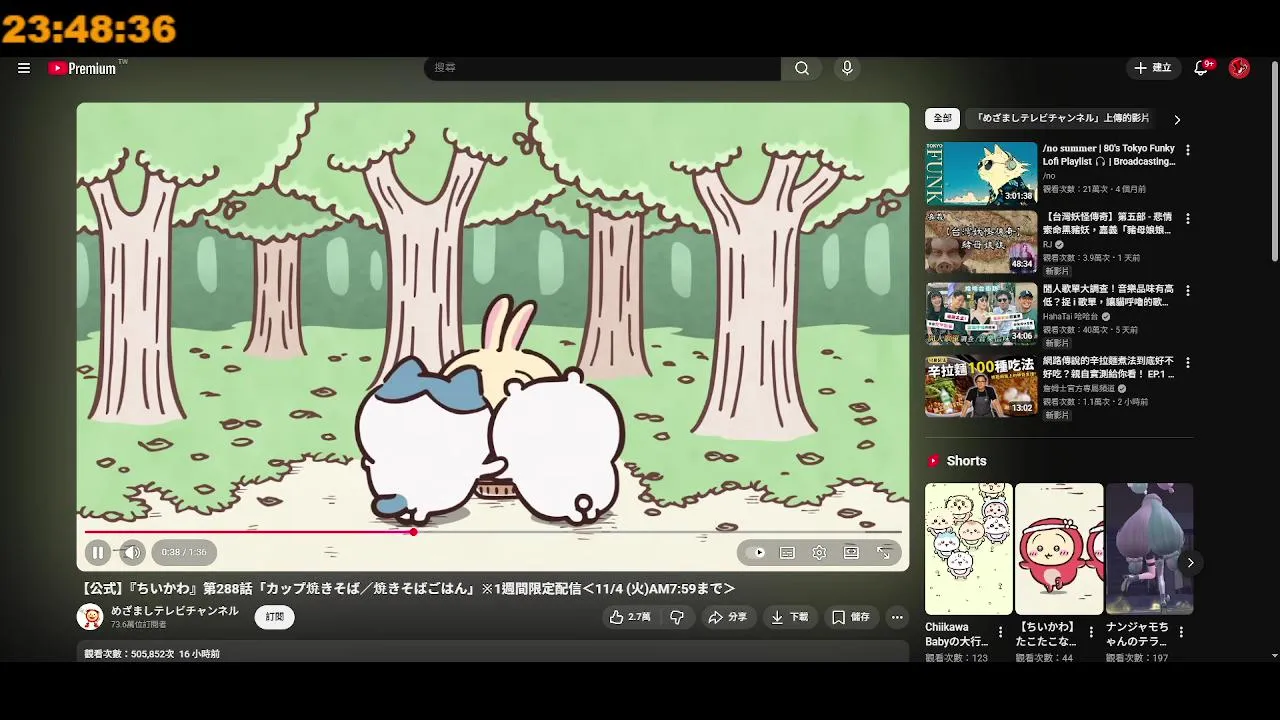Switch to theater mode
The width and height of the screenshot is (1280, 720).
tap(851, 552)
